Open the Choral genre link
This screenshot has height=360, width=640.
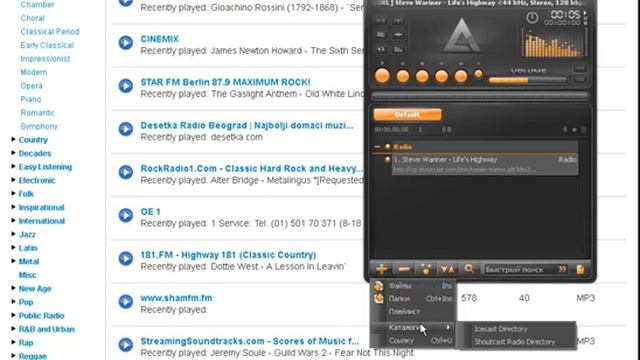click(x=33, y=18)
